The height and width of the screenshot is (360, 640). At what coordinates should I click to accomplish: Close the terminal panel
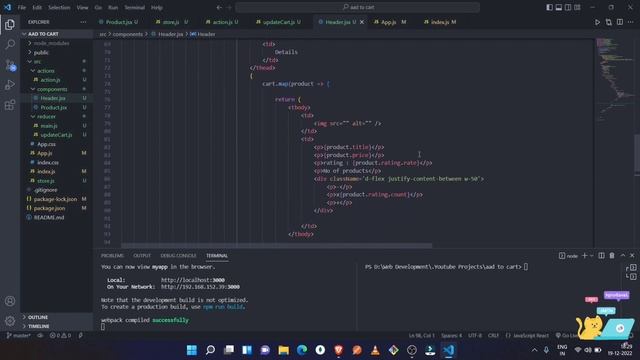pos(632,256)
